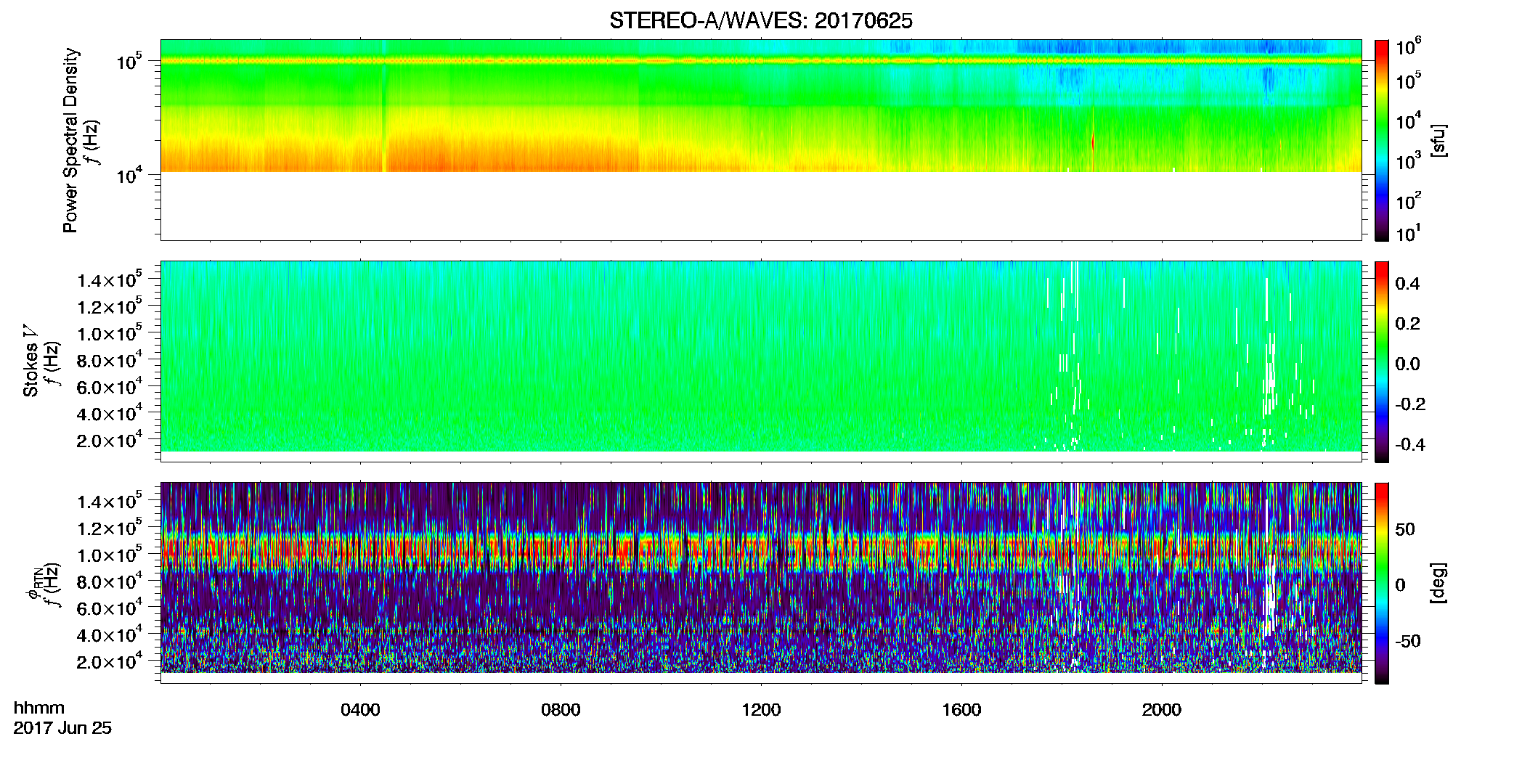Select the 0400 time axis label
The width and height of the screenshot is (1522, 784).
tap(360, 710)
